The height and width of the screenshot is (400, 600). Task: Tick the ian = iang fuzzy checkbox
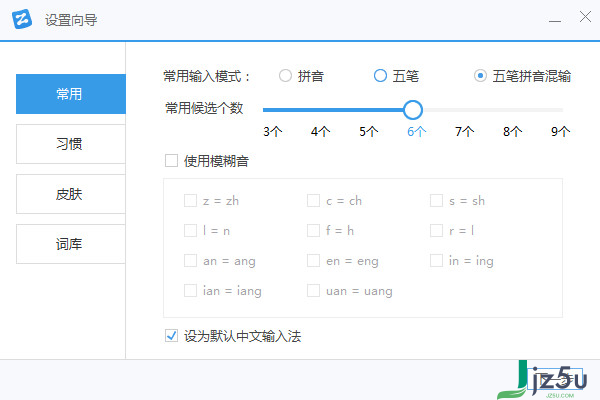click(190, 291)
